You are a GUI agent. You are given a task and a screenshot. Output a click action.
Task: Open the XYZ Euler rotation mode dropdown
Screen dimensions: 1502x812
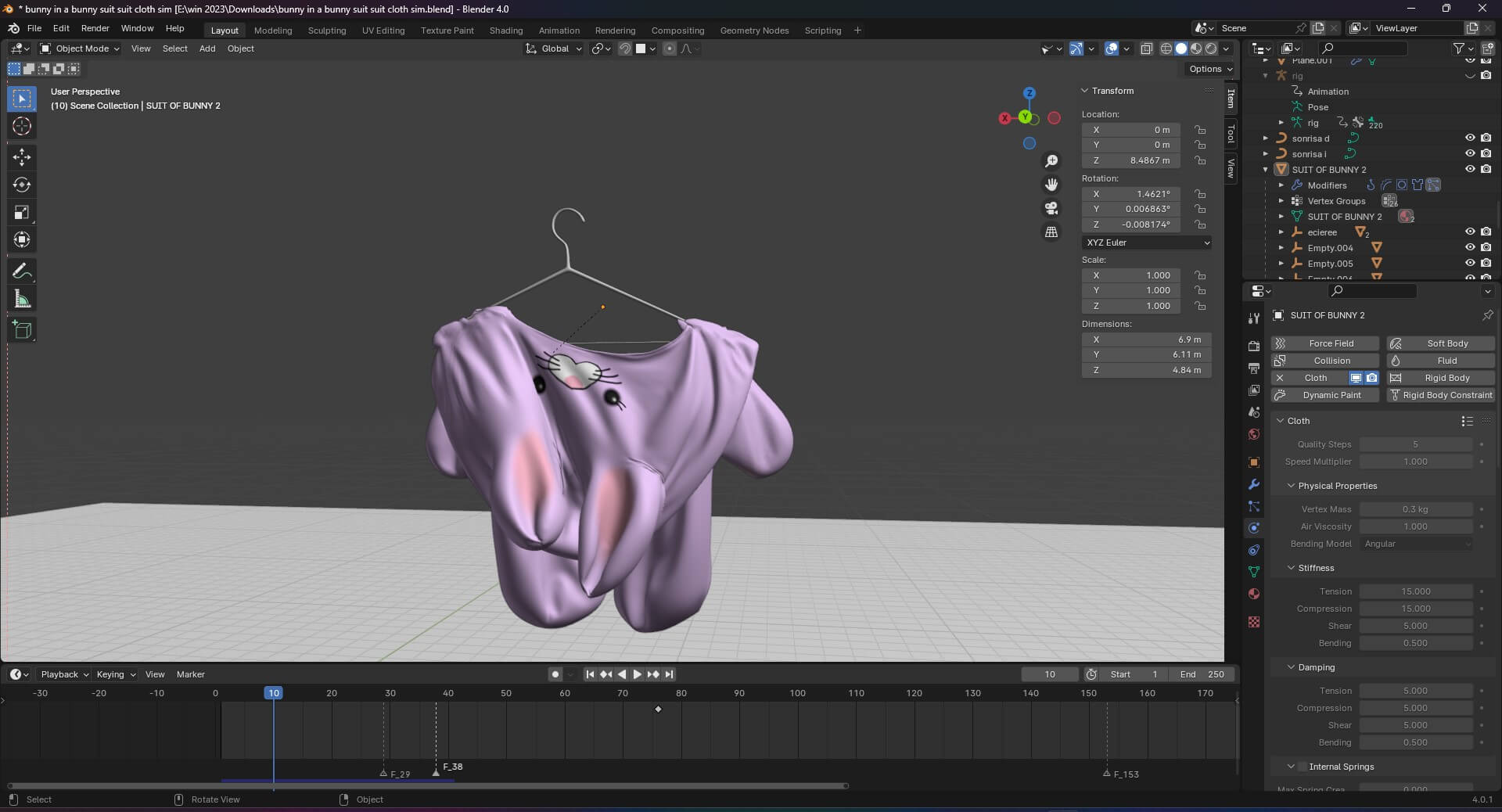click(1147, 243)
